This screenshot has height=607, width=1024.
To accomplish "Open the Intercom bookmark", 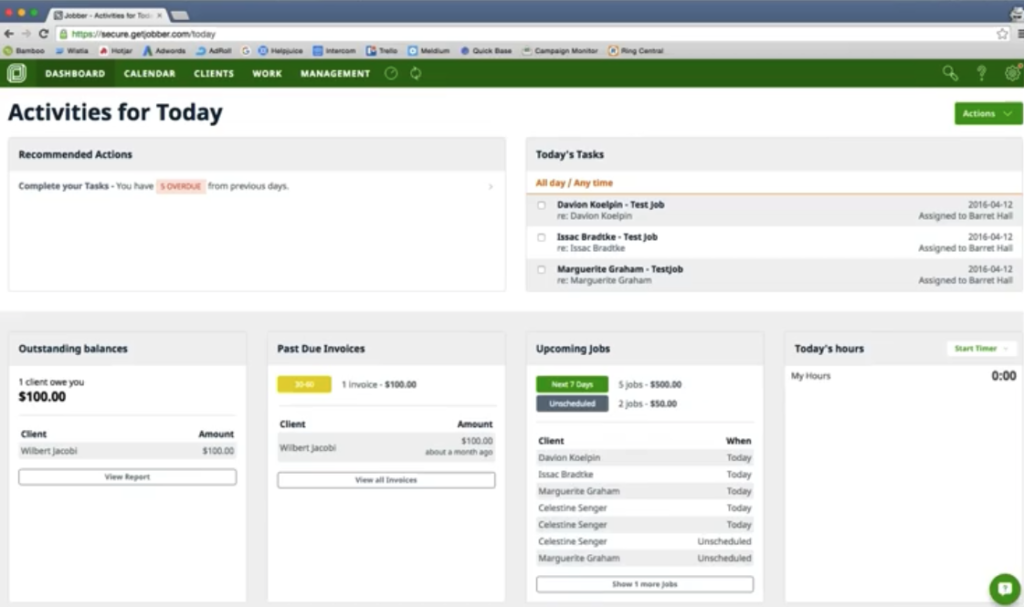I will click(x=334, y=50).
